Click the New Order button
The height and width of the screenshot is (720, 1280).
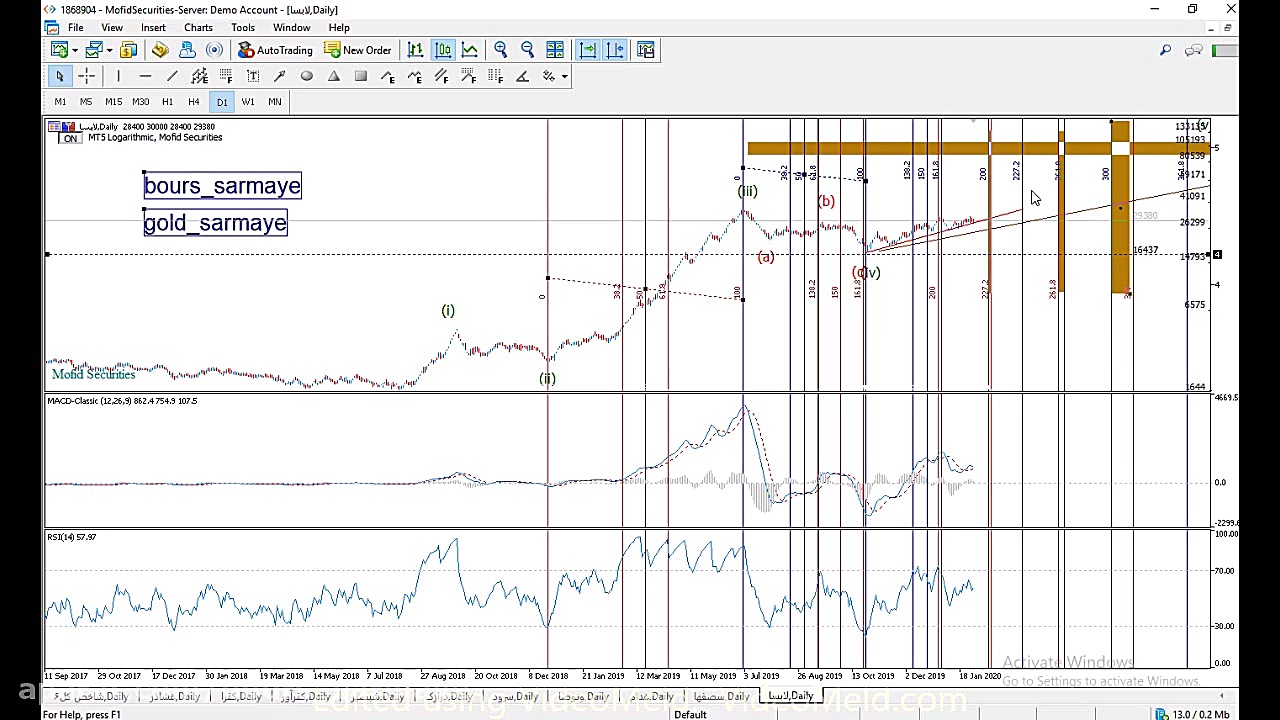(357, 50)
